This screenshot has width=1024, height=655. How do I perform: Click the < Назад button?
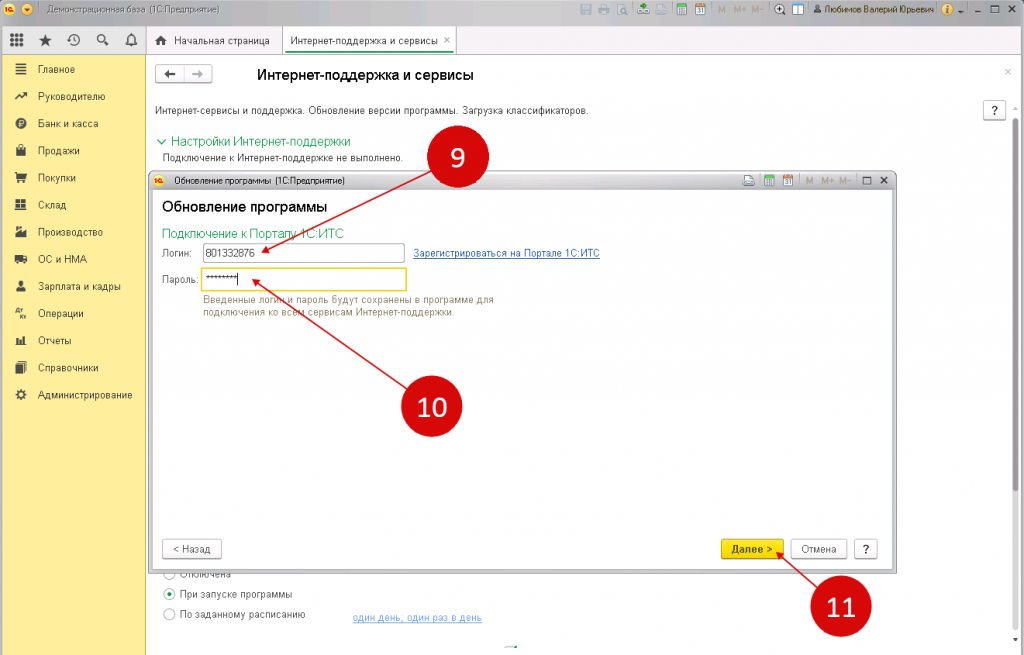[192, 549]
